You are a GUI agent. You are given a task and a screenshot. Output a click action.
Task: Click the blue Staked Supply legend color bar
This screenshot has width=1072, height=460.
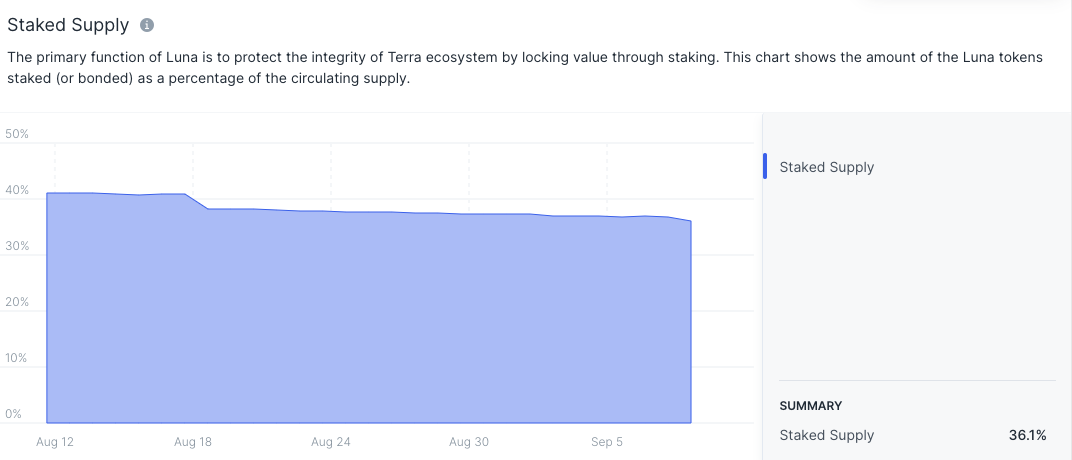765,167
